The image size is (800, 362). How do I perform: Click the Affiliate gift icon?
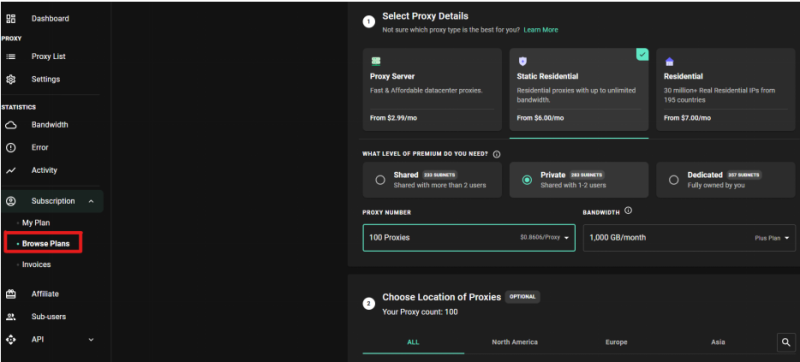click(x=11, y=294)
